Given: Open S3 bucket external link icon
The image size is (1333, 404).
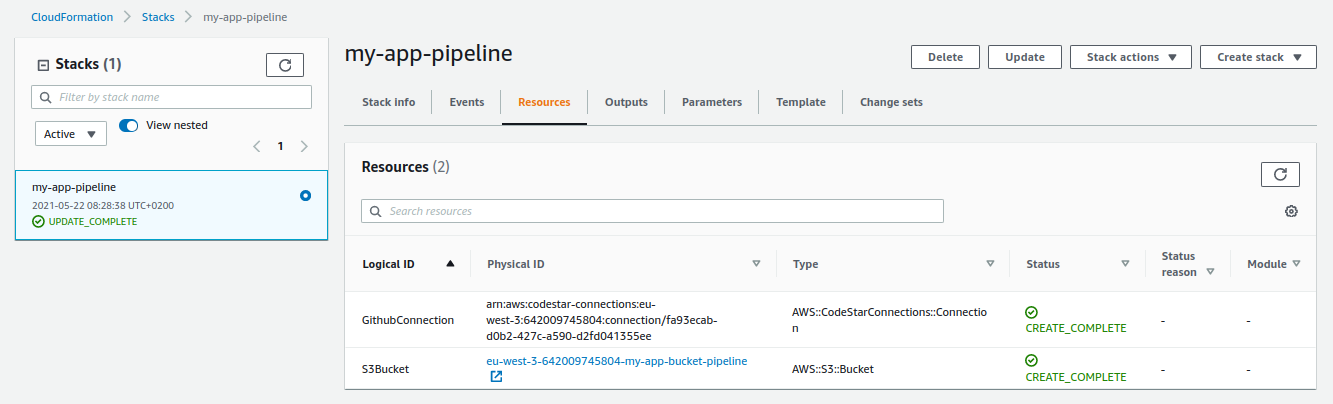Looking at the screenshot, I should coord(496,377).
